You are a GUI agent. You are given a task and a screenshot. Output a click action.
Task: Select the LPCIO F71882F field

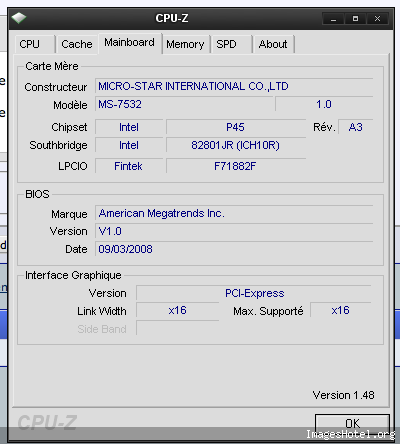point(236,166)
